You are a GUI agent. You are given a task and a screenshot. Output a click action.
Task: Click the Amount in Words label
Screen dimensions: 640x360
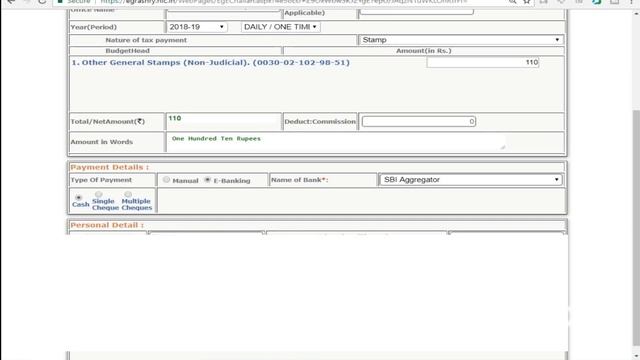coord(102,142)
